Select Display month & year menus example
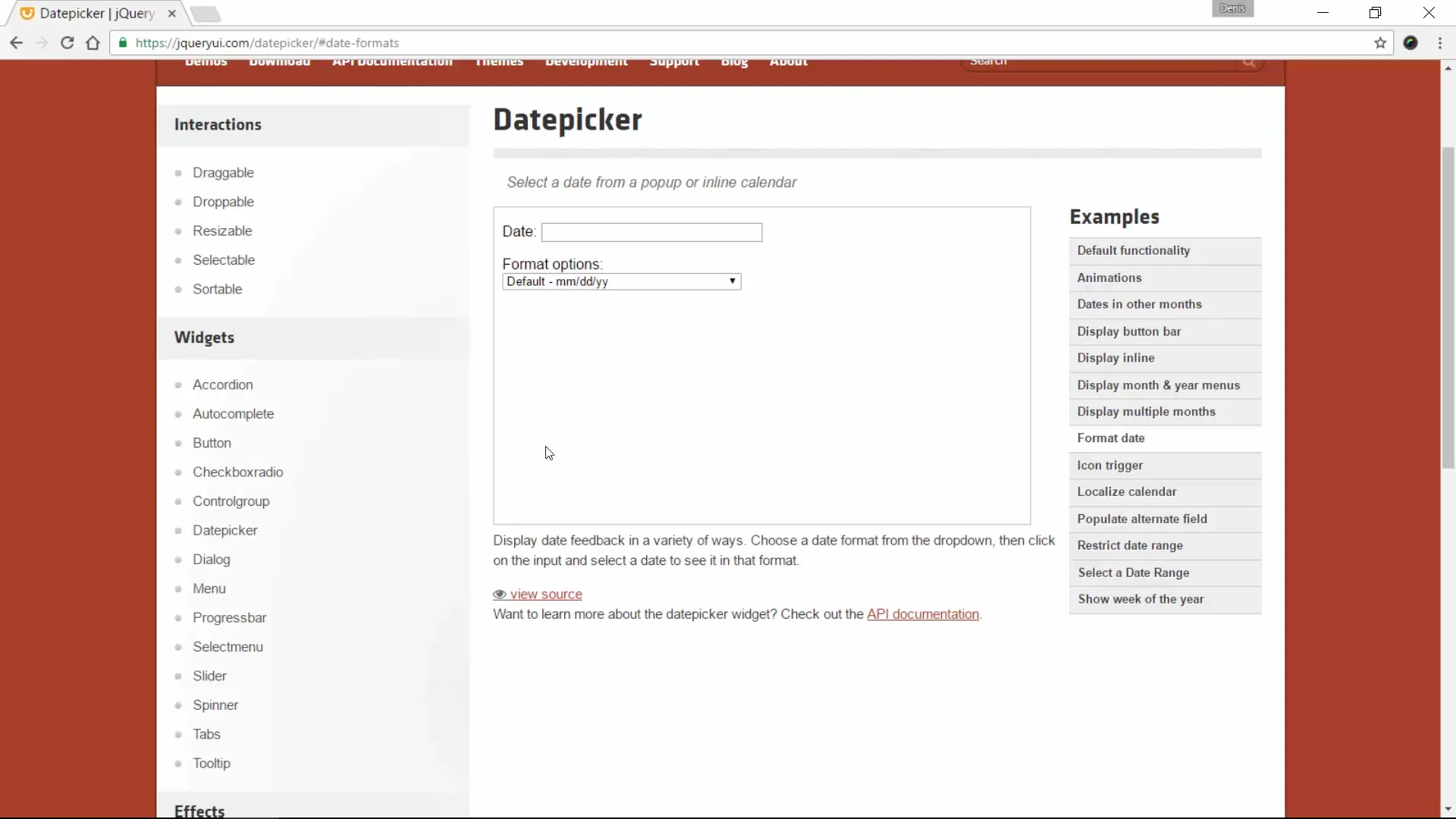Screen dimensions: 1456x819 [1165, 386]
